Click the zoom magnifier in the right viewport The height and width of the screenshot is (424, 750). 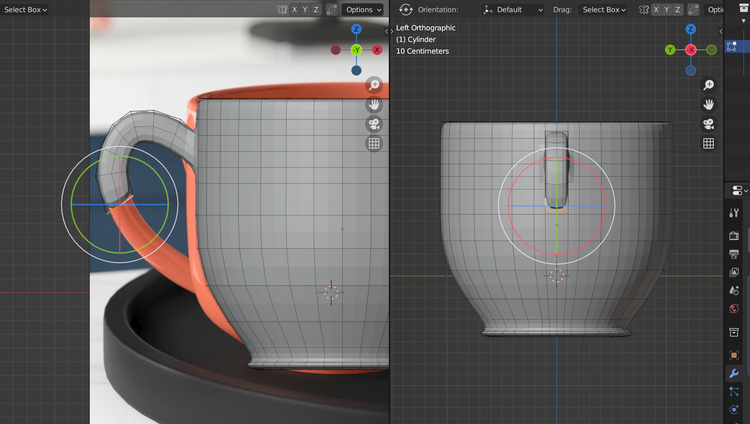coord(709,86)
